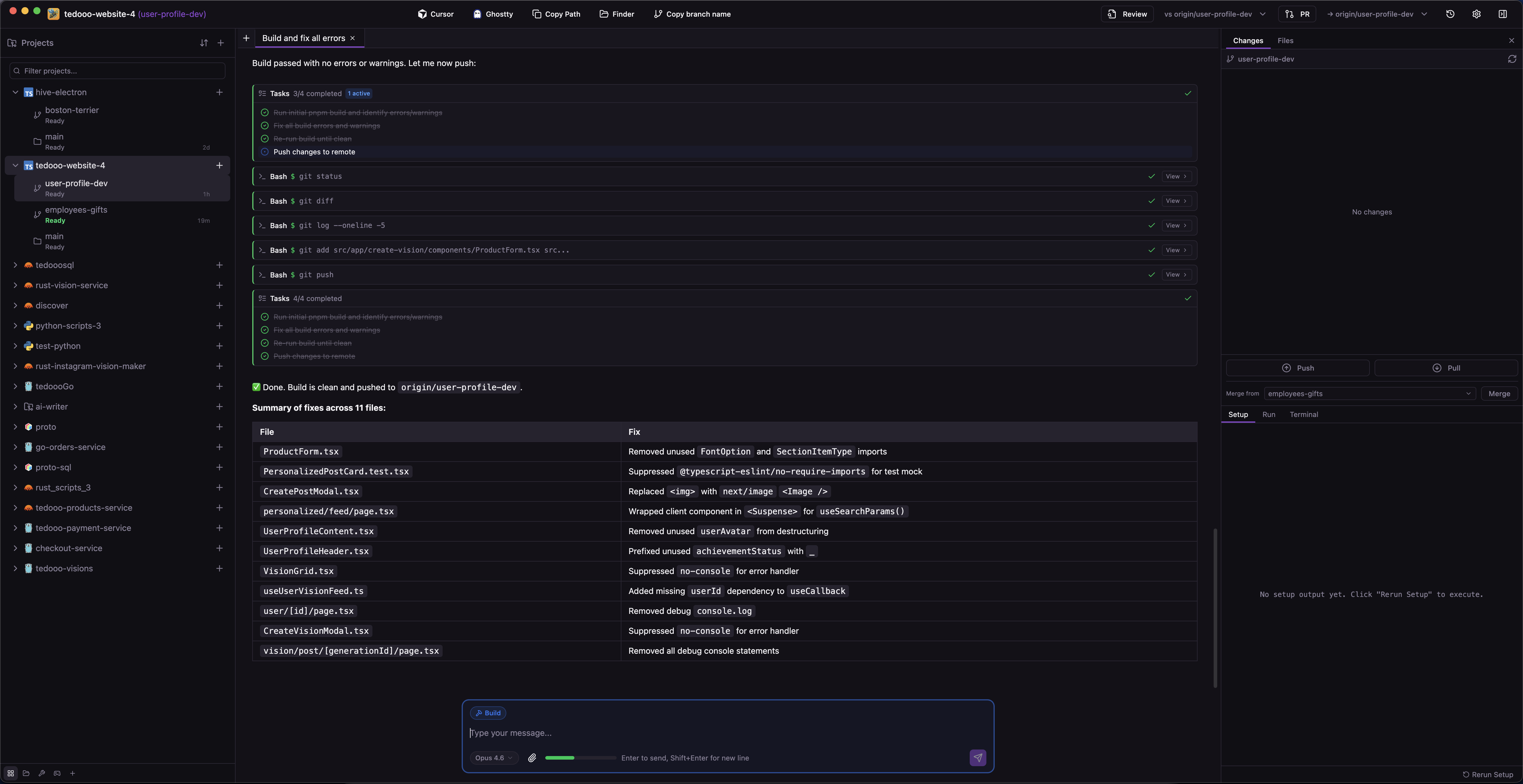1523x784 pixels.
Task: Open a new session tab with plus
Action: click(x=246, y=38)
